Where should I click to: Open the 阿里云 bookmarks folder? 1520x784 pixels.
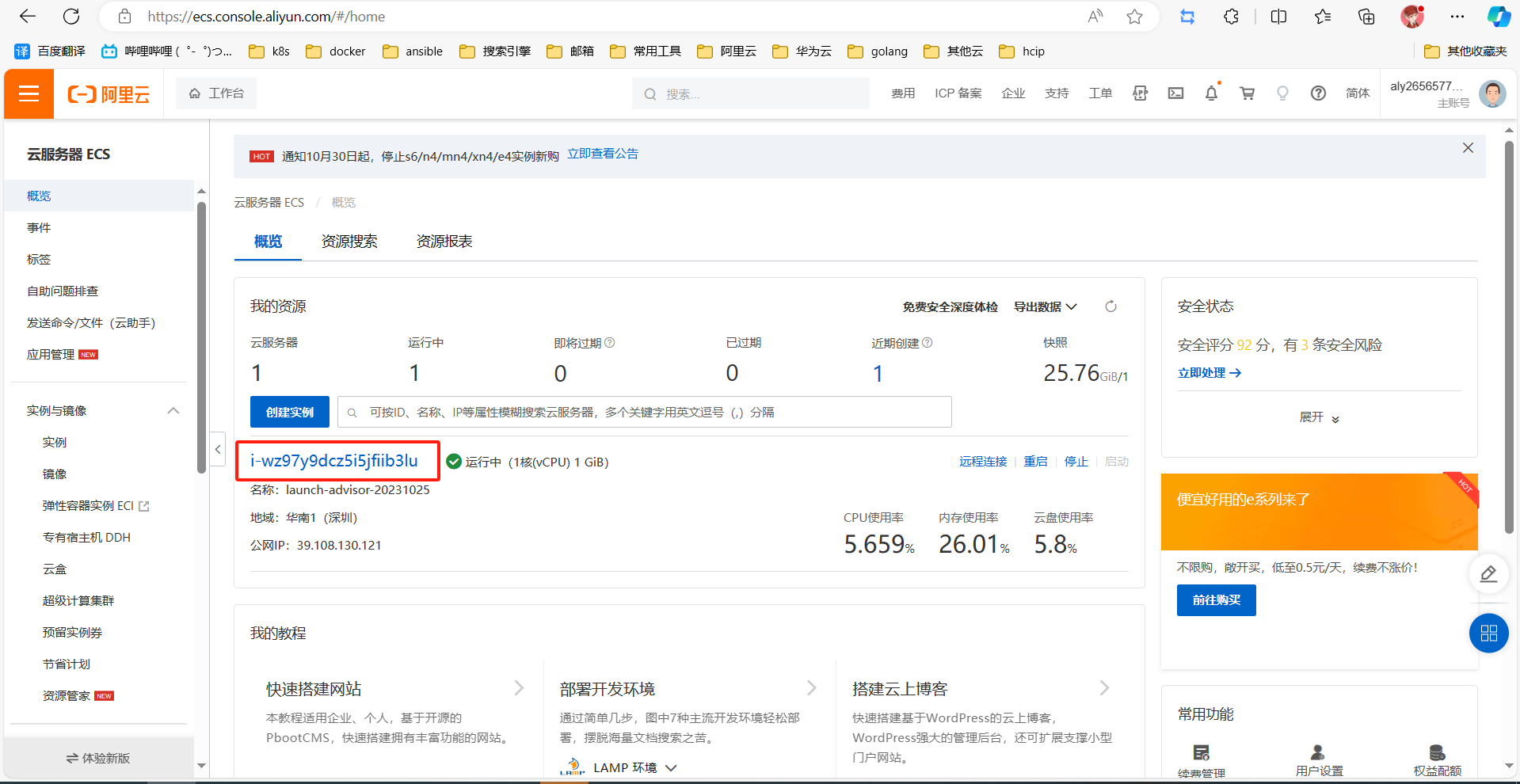(726, 51)
